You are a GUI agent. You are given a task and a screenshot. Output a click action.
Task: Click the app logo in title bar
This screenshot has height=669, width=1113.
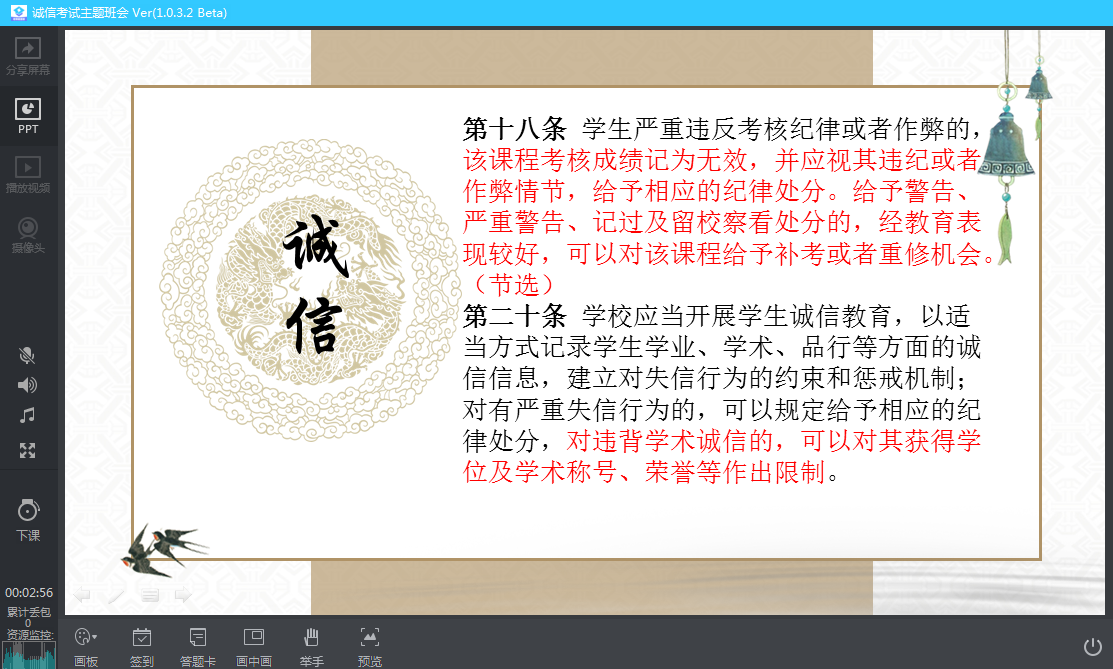(18, 12)
